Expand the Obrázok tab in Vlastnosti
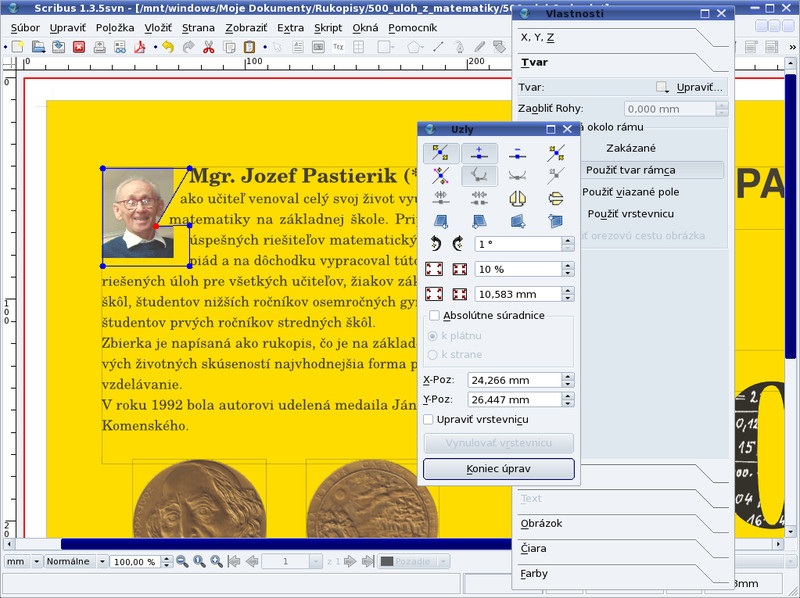The image size is (800, 598). pyautogui.click(x=542, y=523)
